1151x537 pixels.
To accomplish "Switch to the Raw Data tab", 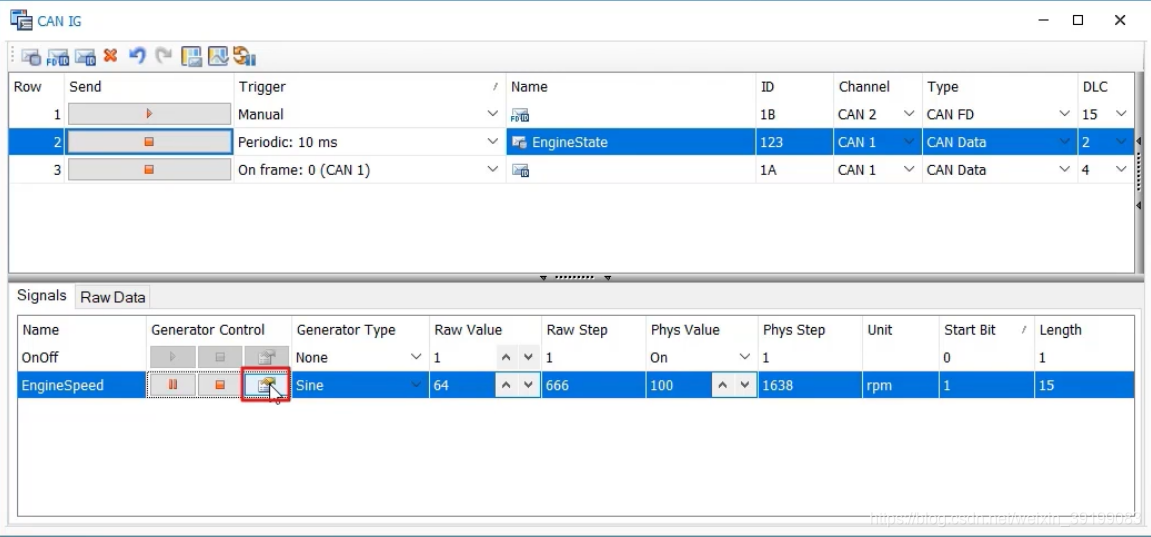I will [x=112, y=297].
